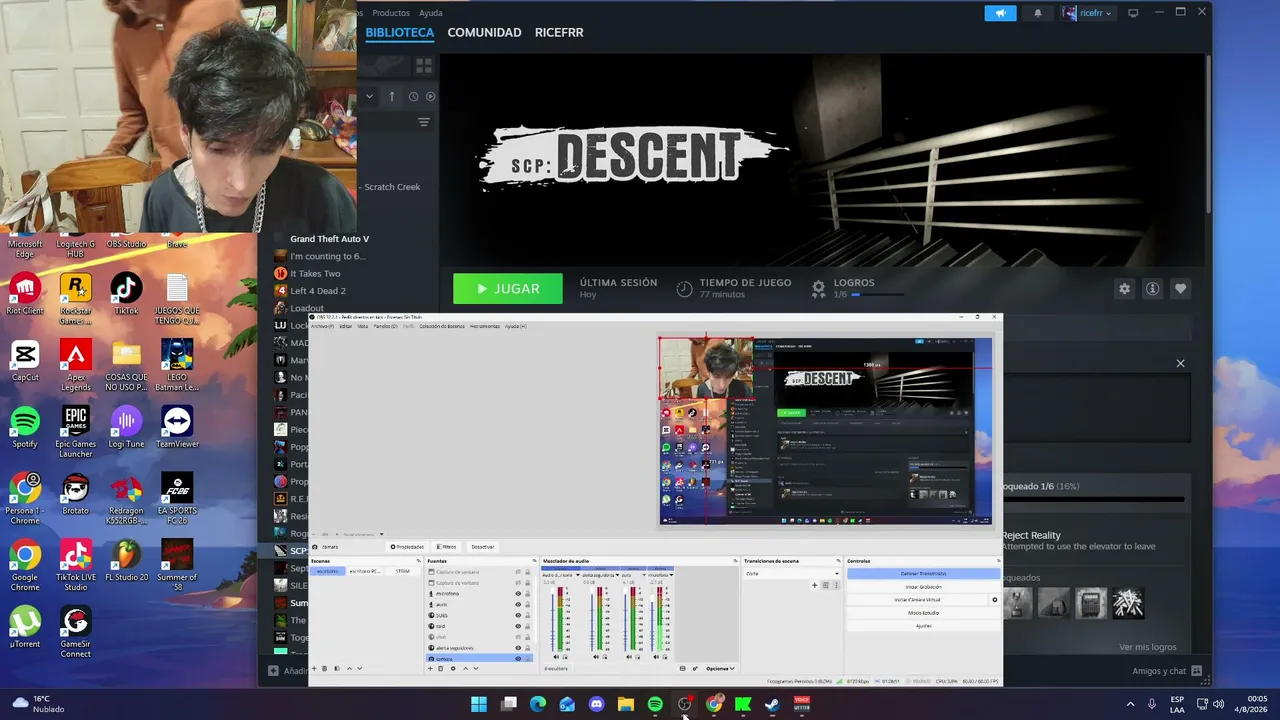Click the Steam announcements megaphone icon
The image size is (1280, 720).
pos(1000,13)
